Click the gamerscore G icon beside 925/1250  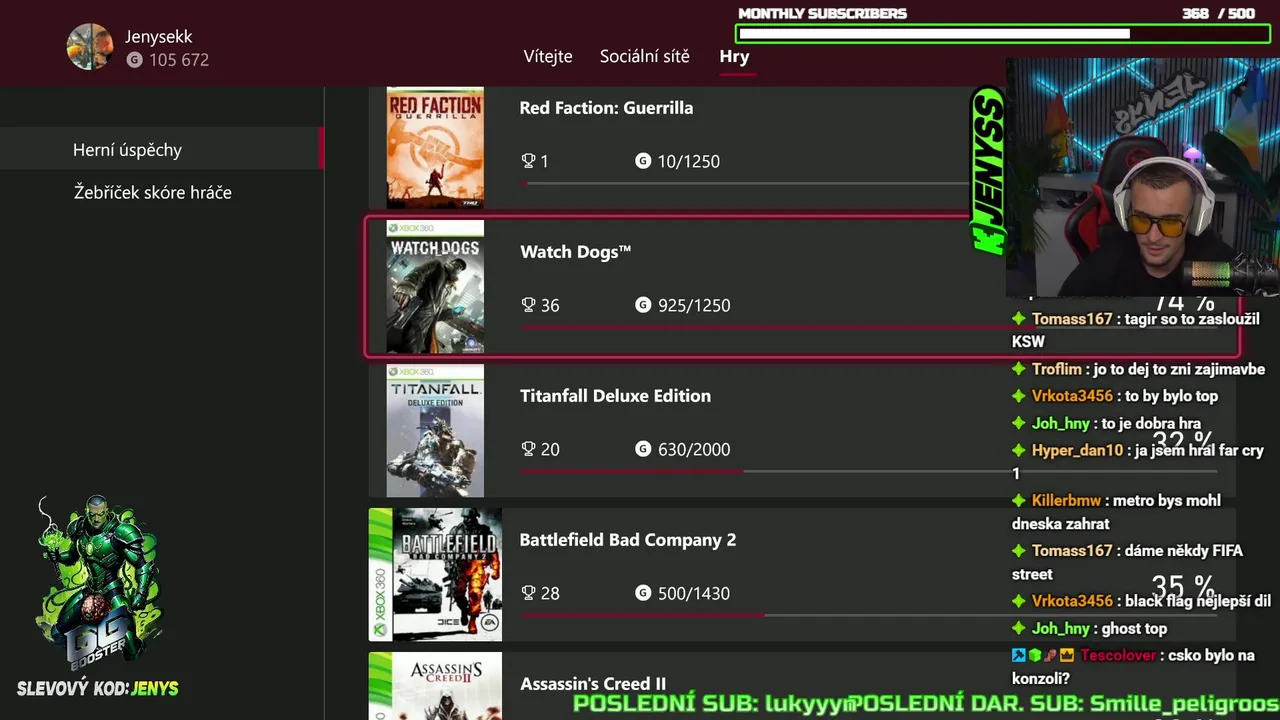coord(643,305)
